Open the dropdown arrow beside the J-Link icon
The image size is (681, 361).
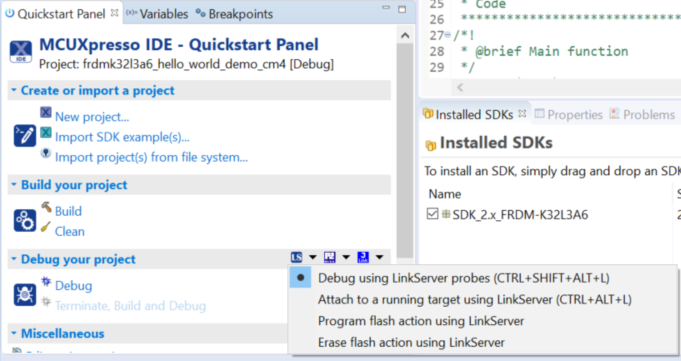click(x=379, y=257)
